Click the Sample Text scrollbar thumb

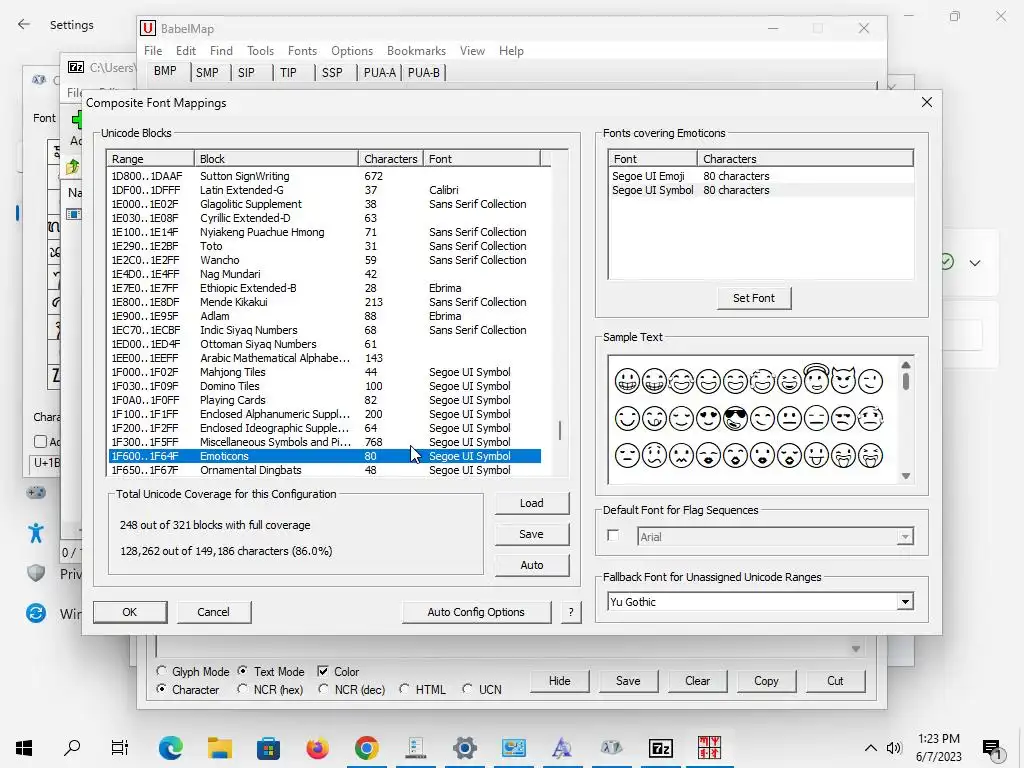click(906, 381)
